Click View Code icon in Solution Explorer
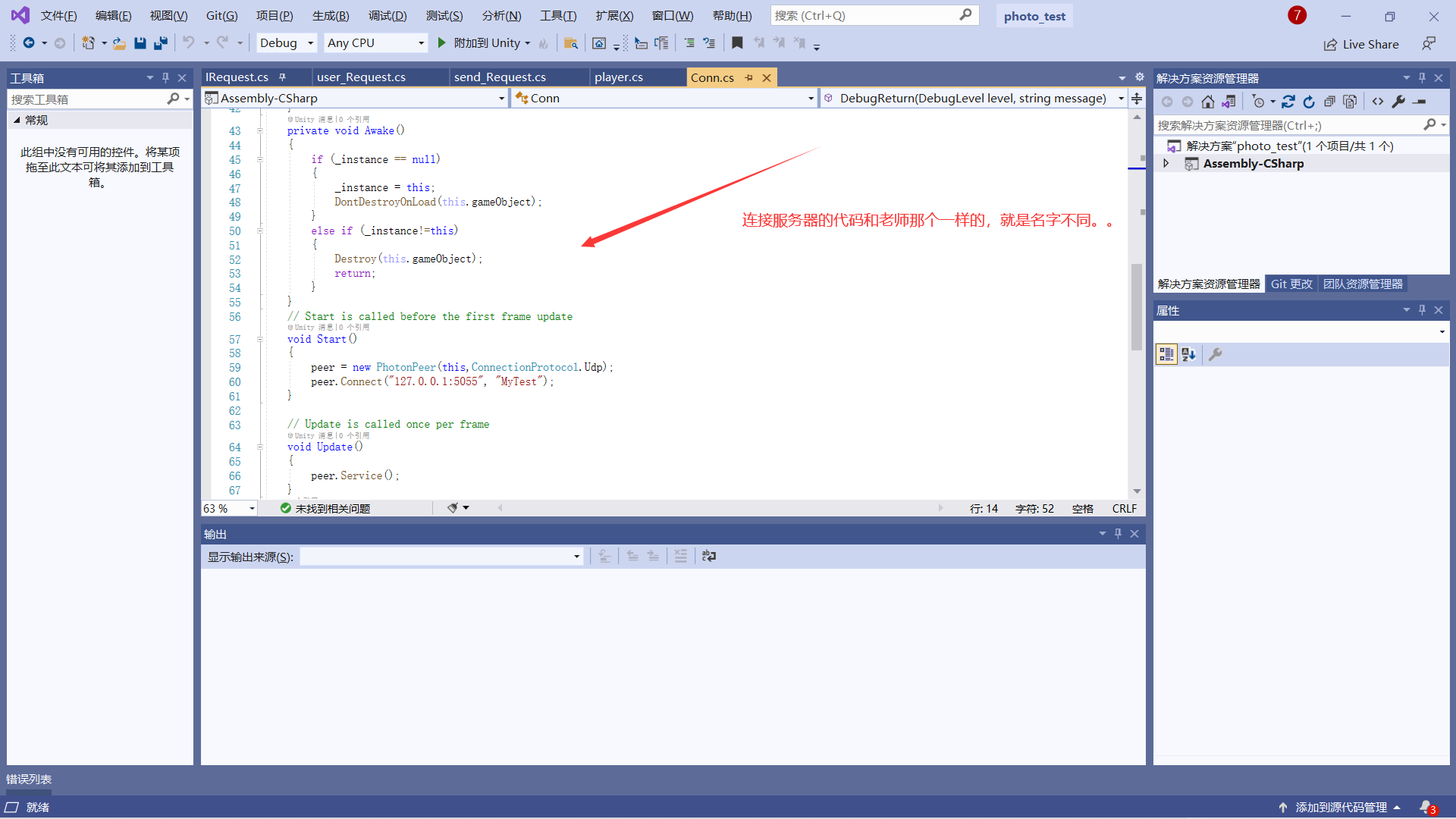Viewport: 1456px width, 819px height. (1378, 102)
